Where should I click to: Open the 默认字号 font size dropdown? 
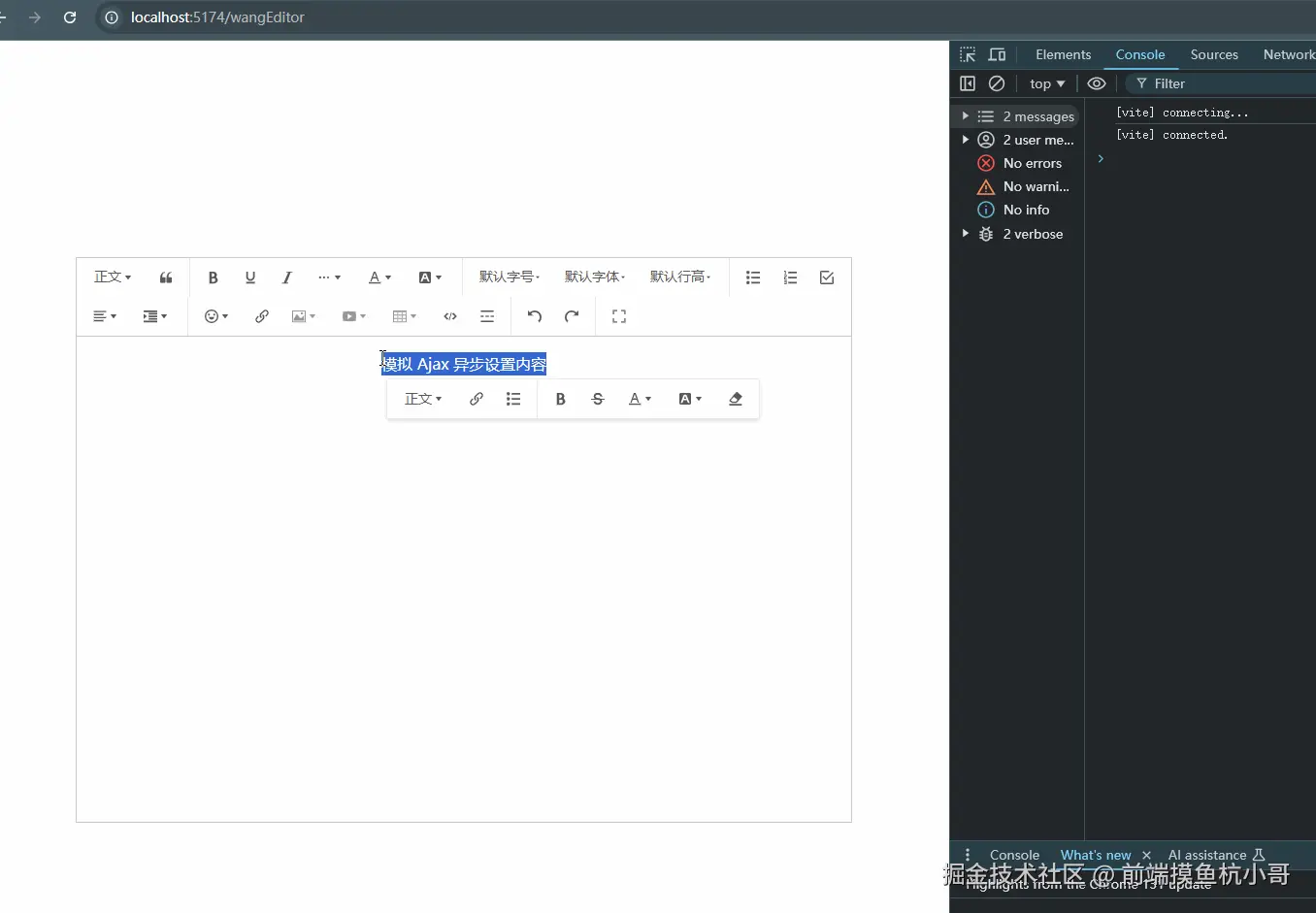click(x=509, y=277)
